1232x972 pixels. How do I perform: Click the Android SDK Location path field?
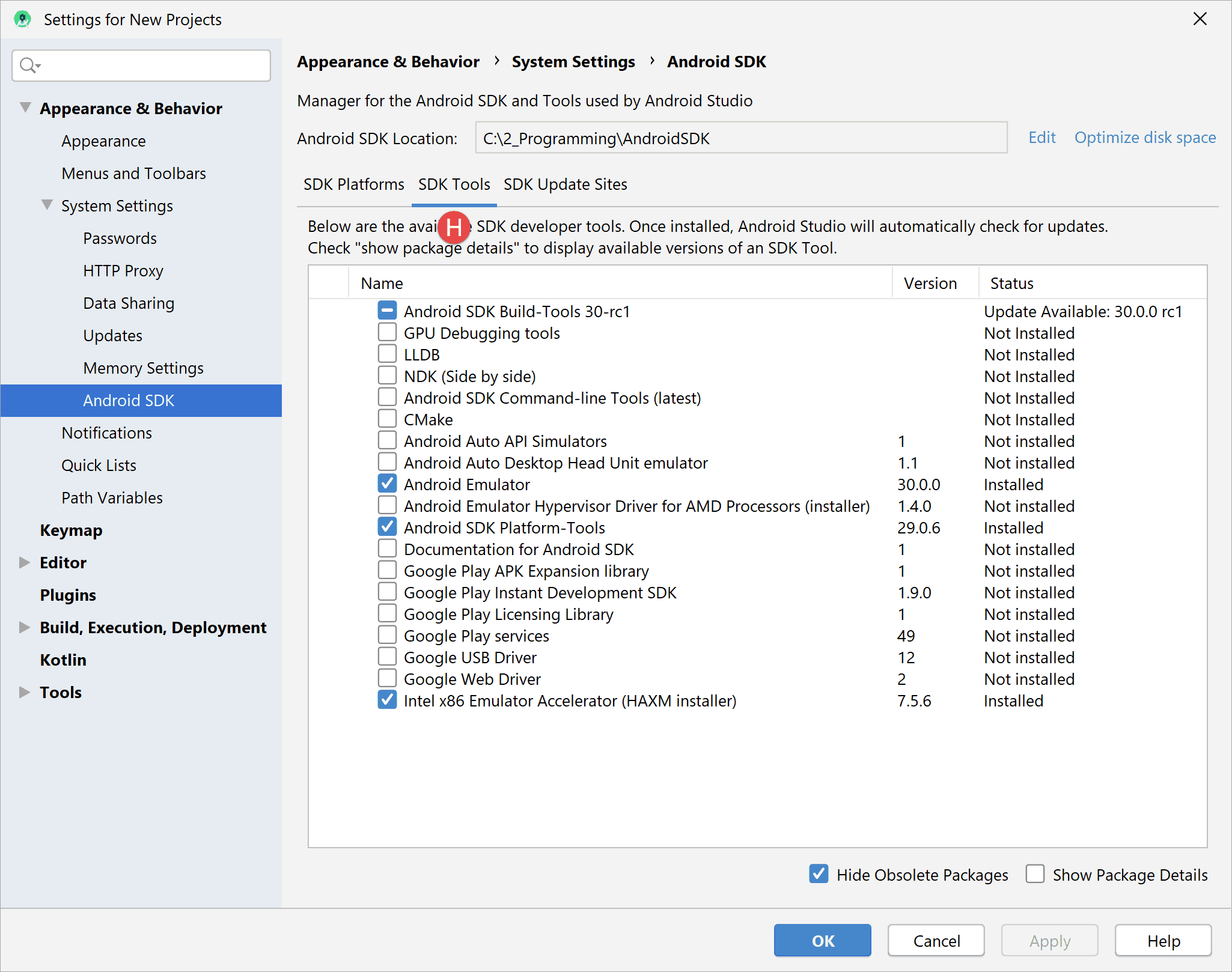coord(741,138)
